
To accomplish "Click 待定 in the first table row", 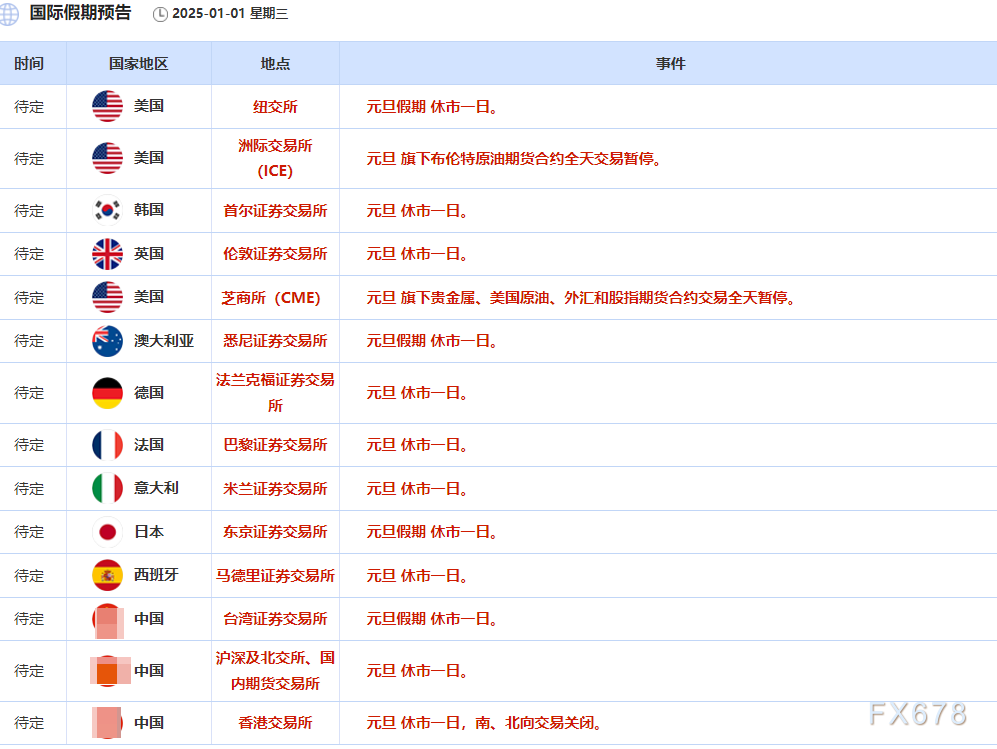I will (31, 106).
